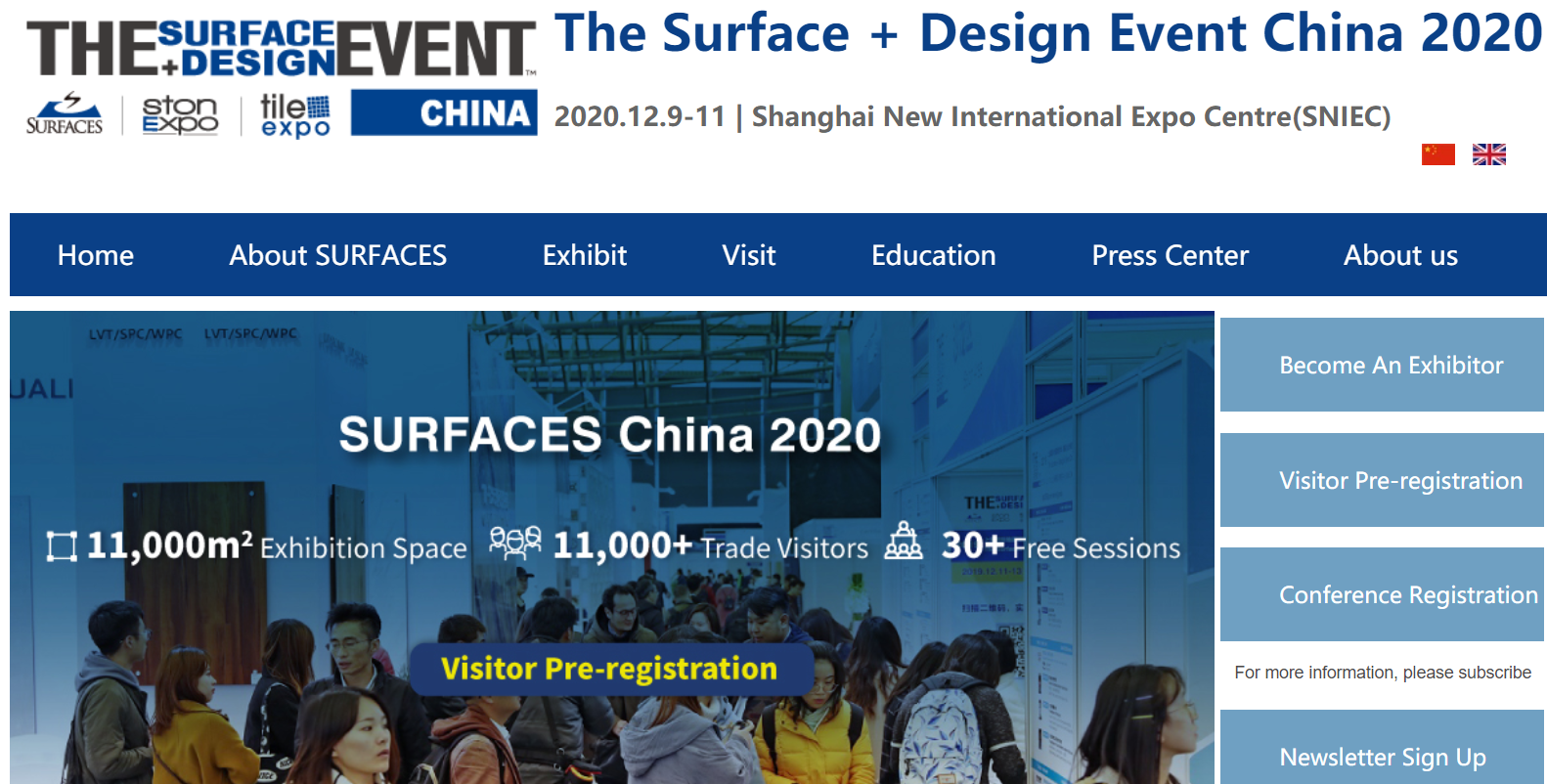Click the SURFACES China 2020 banner heading

(x=610, y=435)
